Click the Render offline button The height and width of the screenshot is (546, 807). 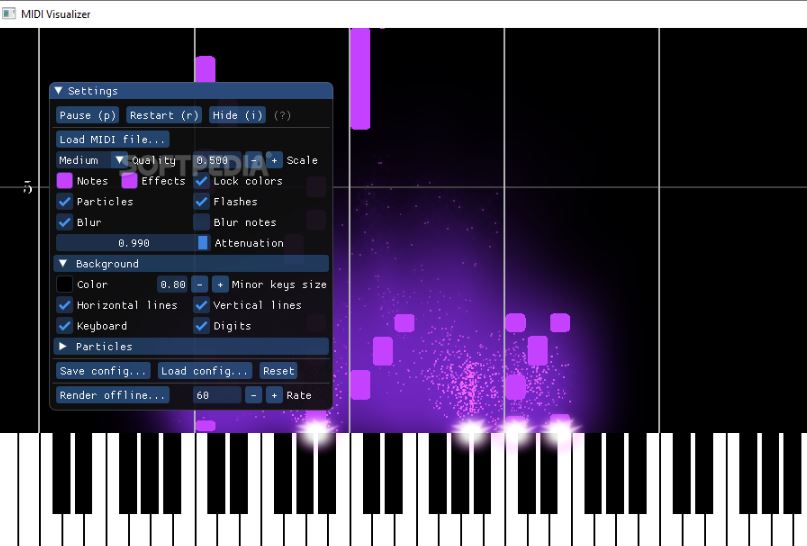[x=113, y=395]
